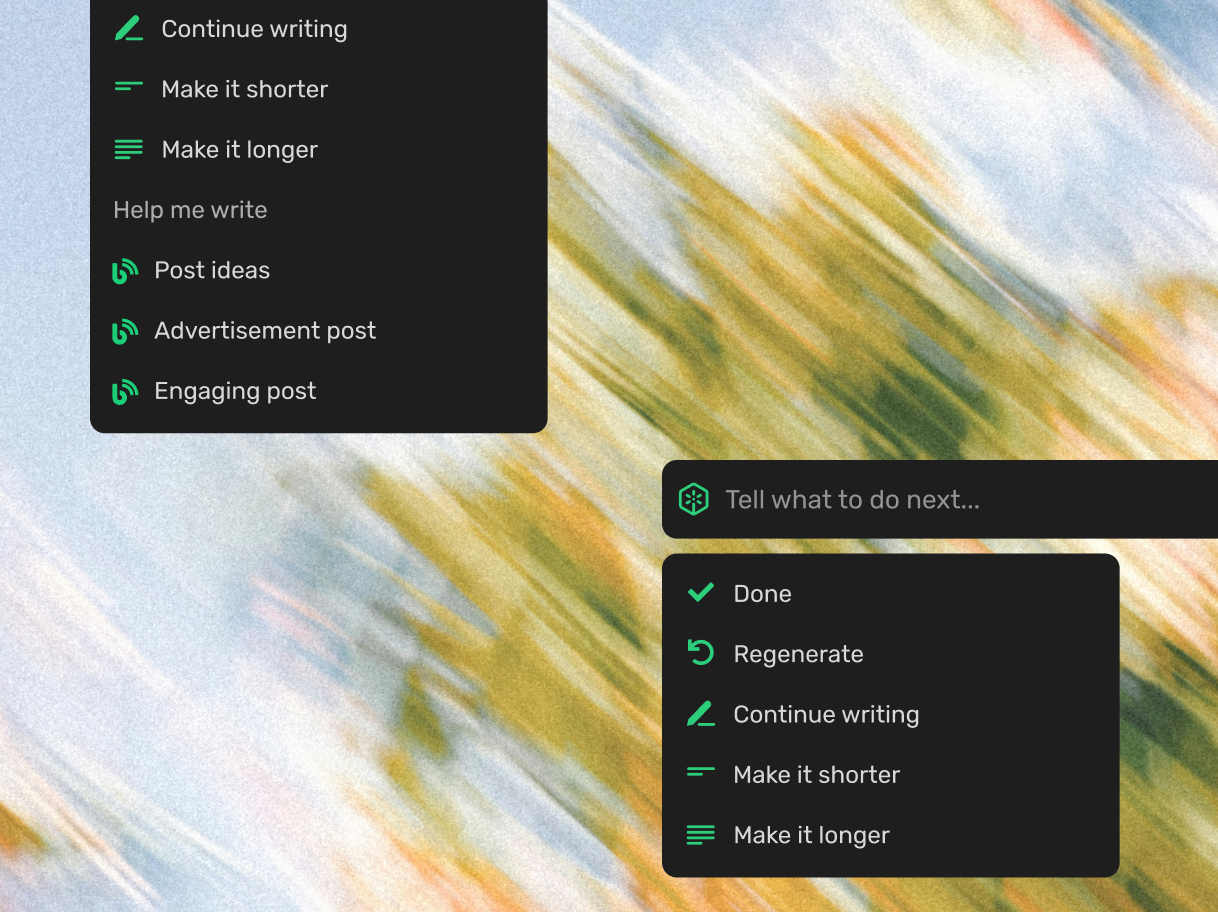Click the green logo icon beside Advertisement post

(x=125, y=331)
